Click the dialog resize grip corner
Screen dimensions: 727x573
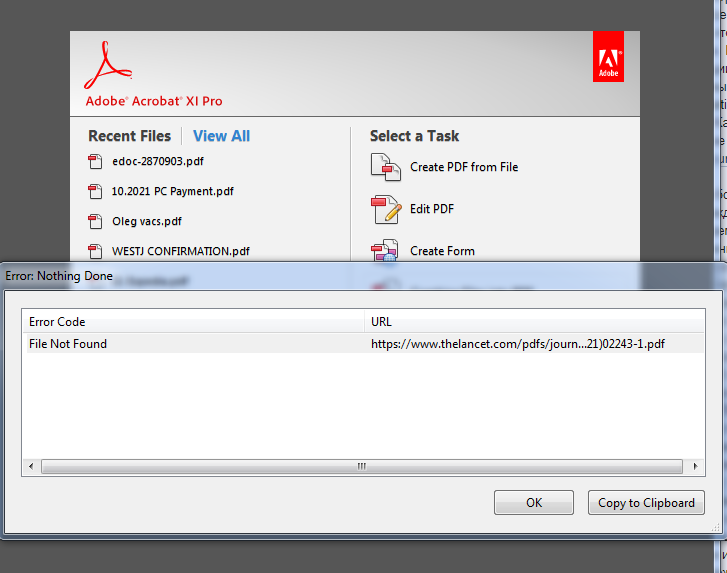click(717, 527)
